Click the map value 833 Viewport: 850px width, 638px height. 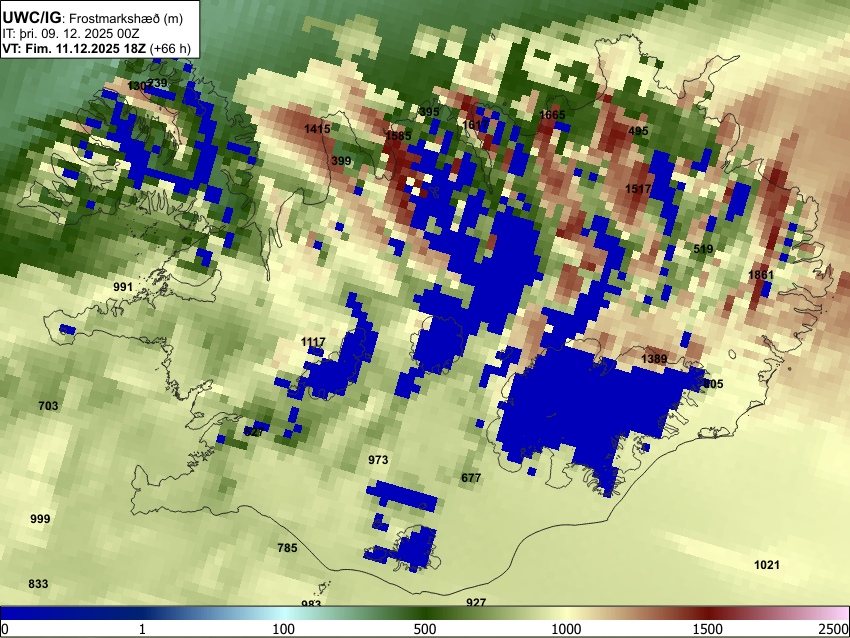click(x=38, y=584)
